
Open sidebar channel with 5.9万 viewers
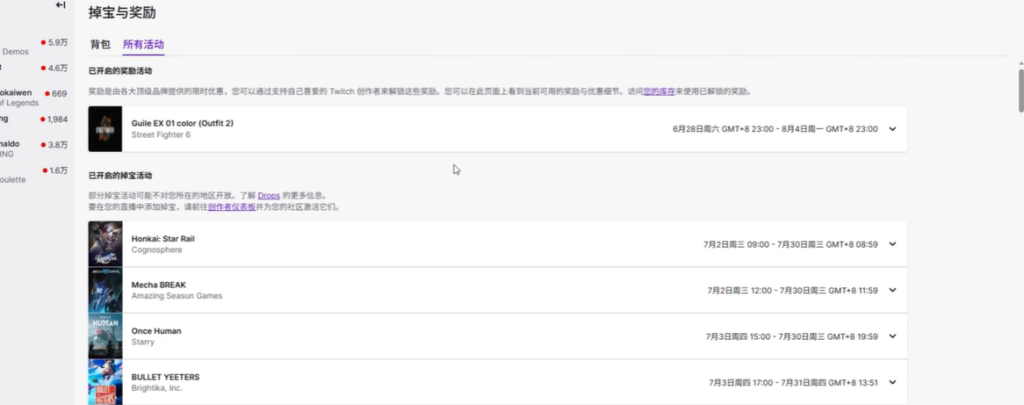(34, 46)
